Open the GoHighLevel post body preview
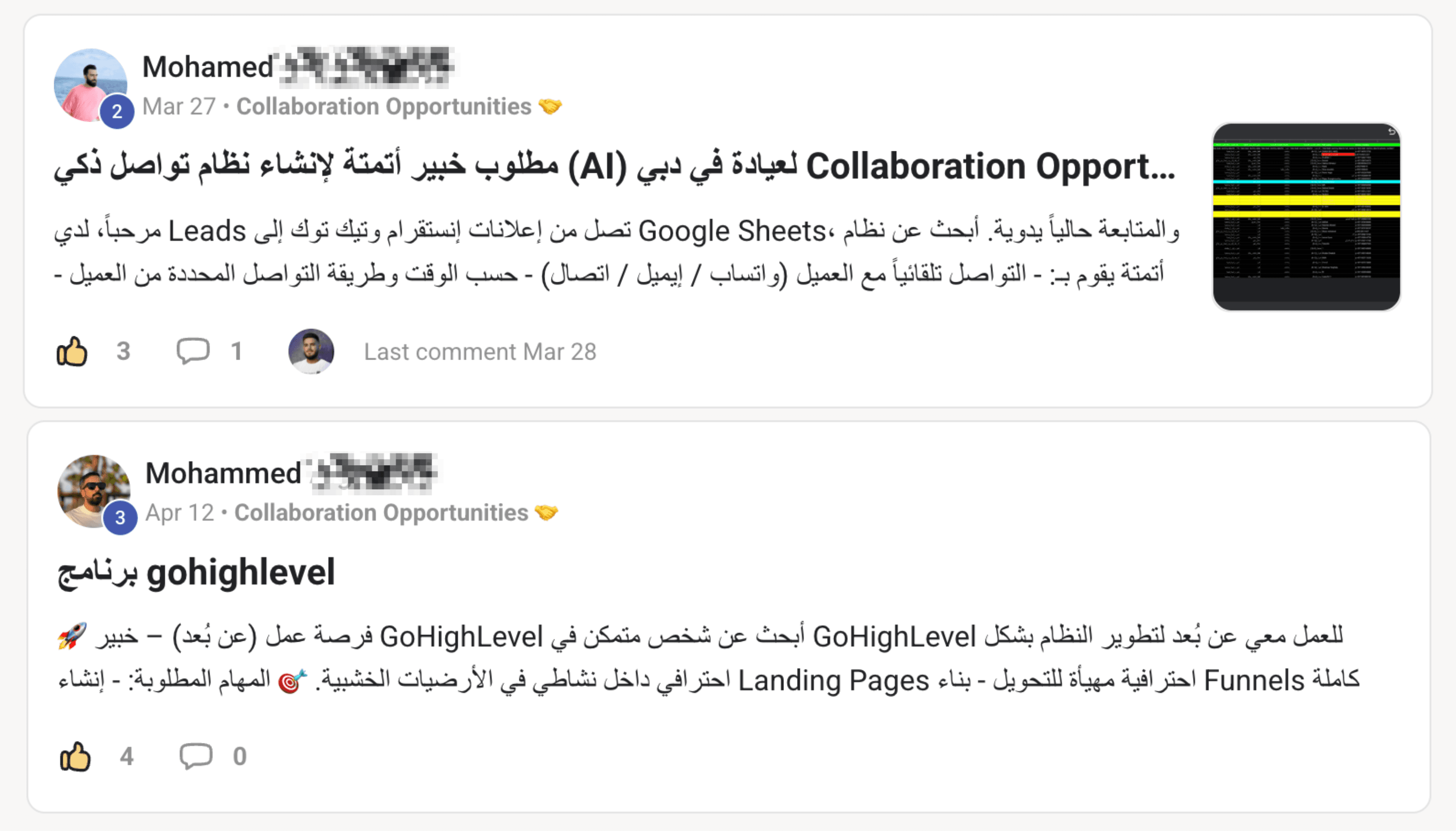Screen dimensions: 1456x831 pyautogui.click(x=709, y=657)
